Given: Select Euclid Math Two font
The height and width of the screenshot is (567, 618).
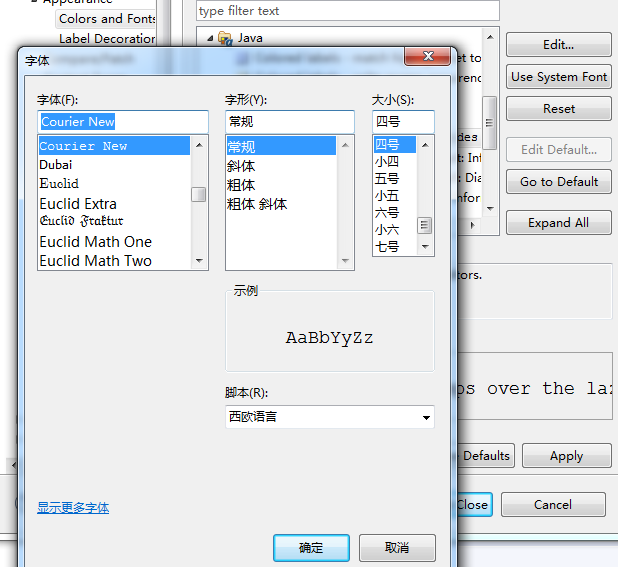Looking at the screenshot, I should coord(114,260).
